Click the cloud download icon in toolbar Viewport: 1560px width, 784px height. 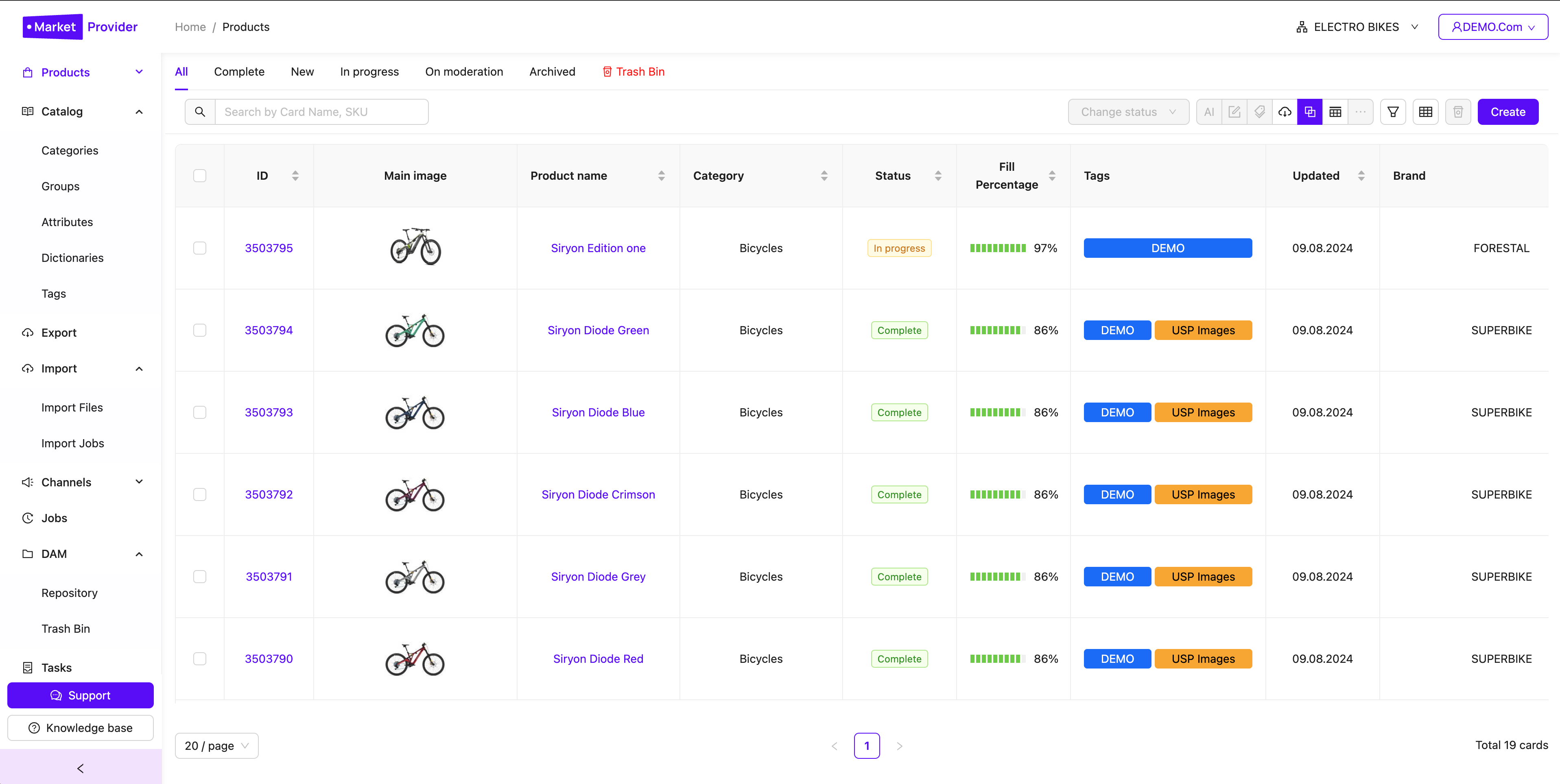click(x=1285, y=111)
